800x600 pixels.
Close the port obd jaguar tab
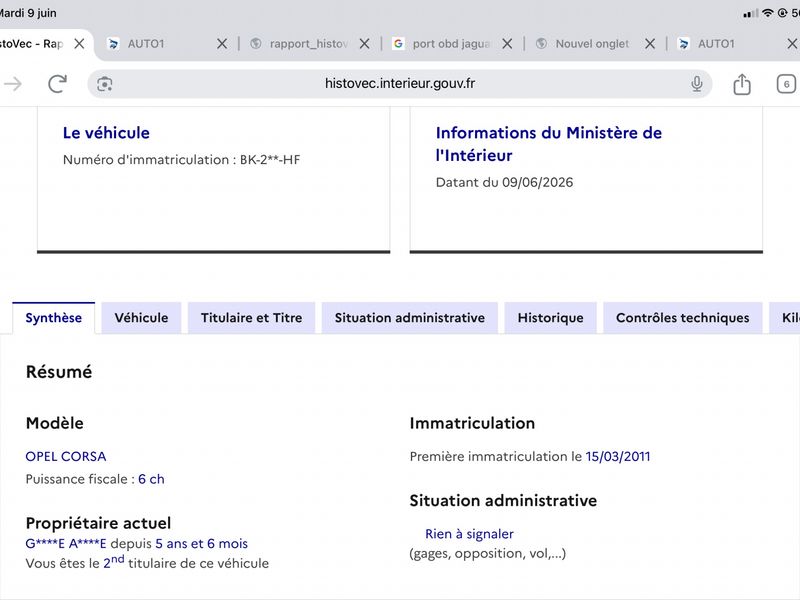507,44
